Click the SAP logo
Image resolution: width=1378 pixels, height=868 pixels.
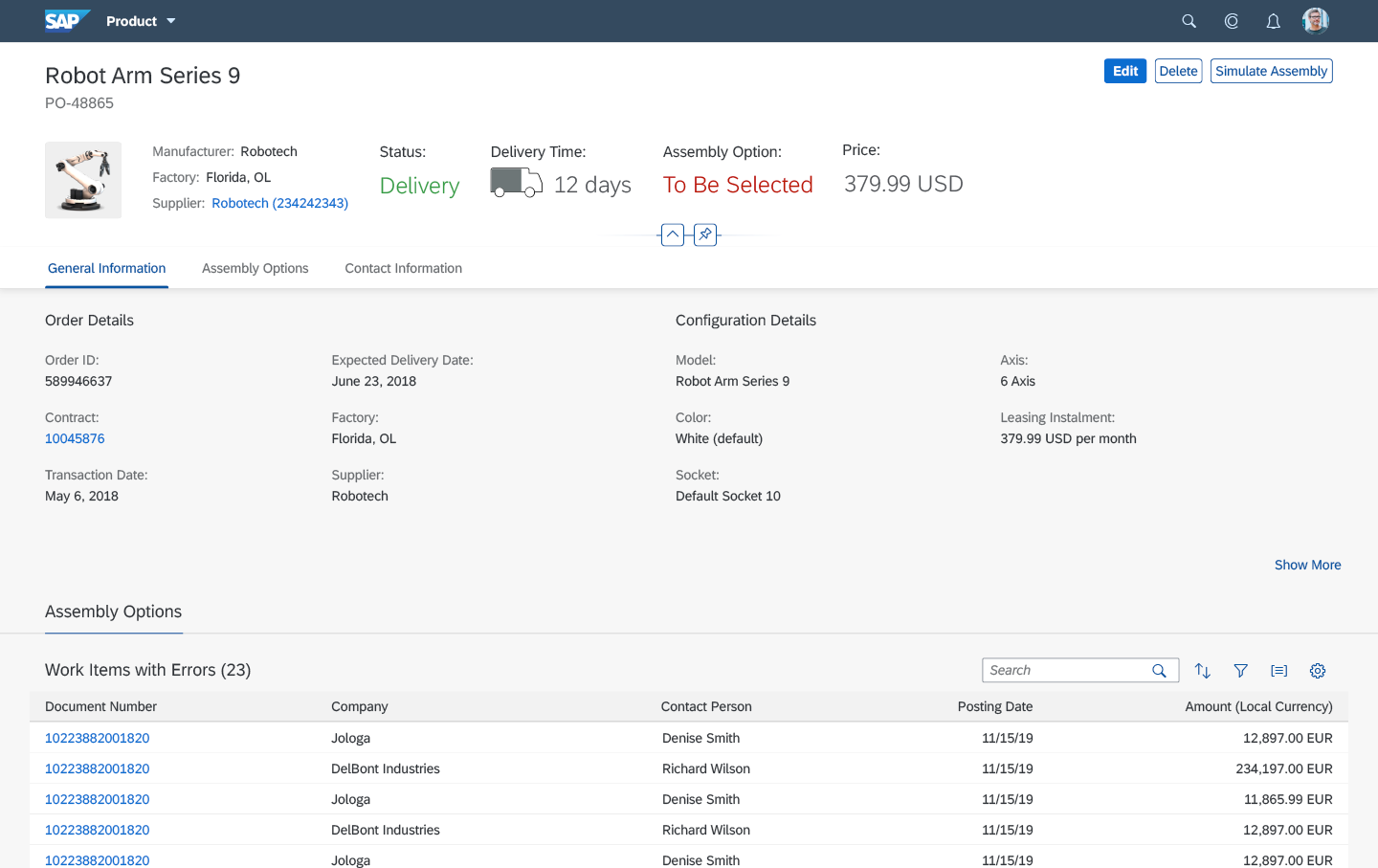pyautogui.click(x=67, y=20)
